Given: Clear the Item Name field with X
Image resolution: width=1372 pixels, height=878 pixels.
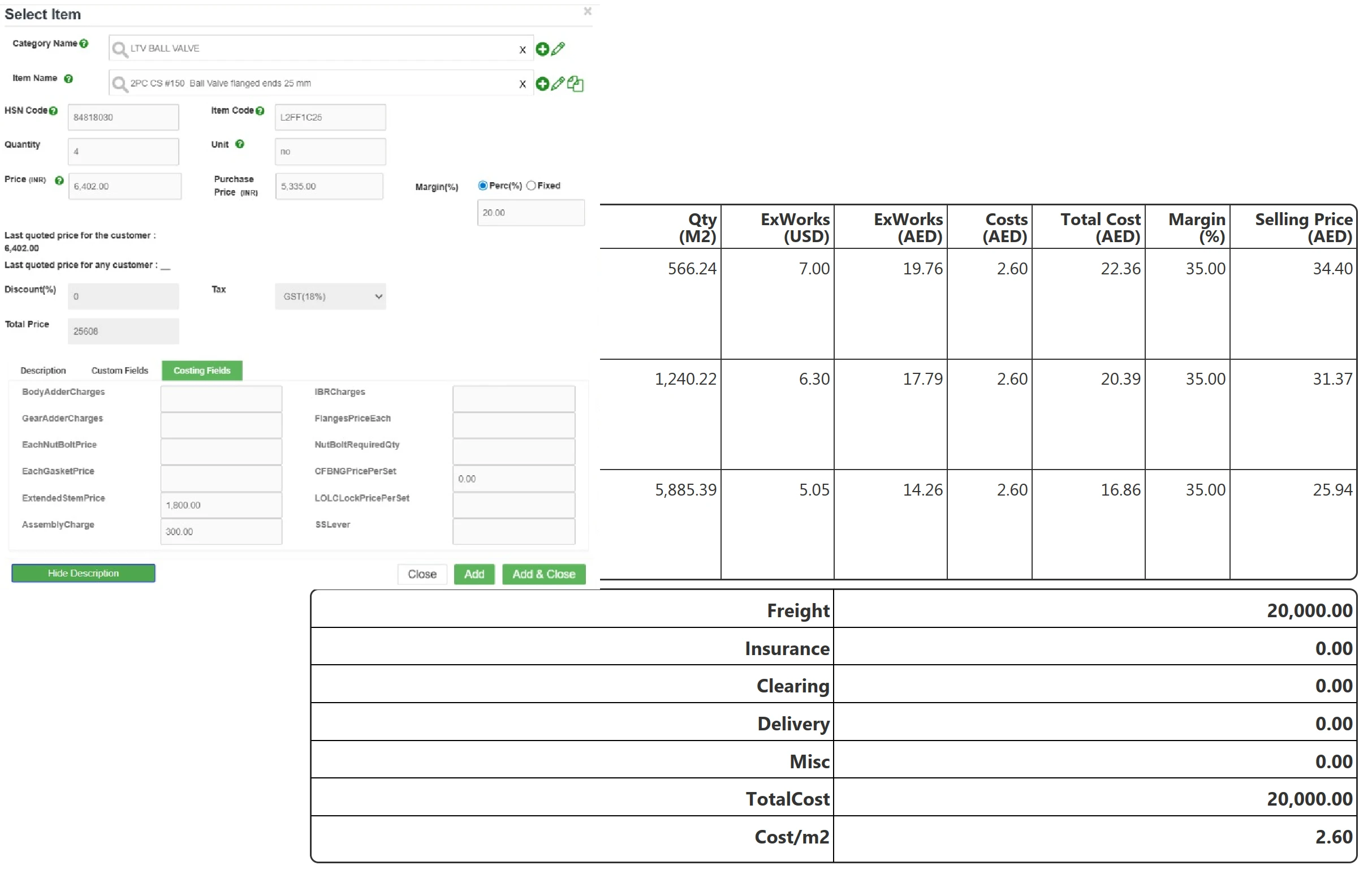Looking at the screenshot, I should 523,84.
